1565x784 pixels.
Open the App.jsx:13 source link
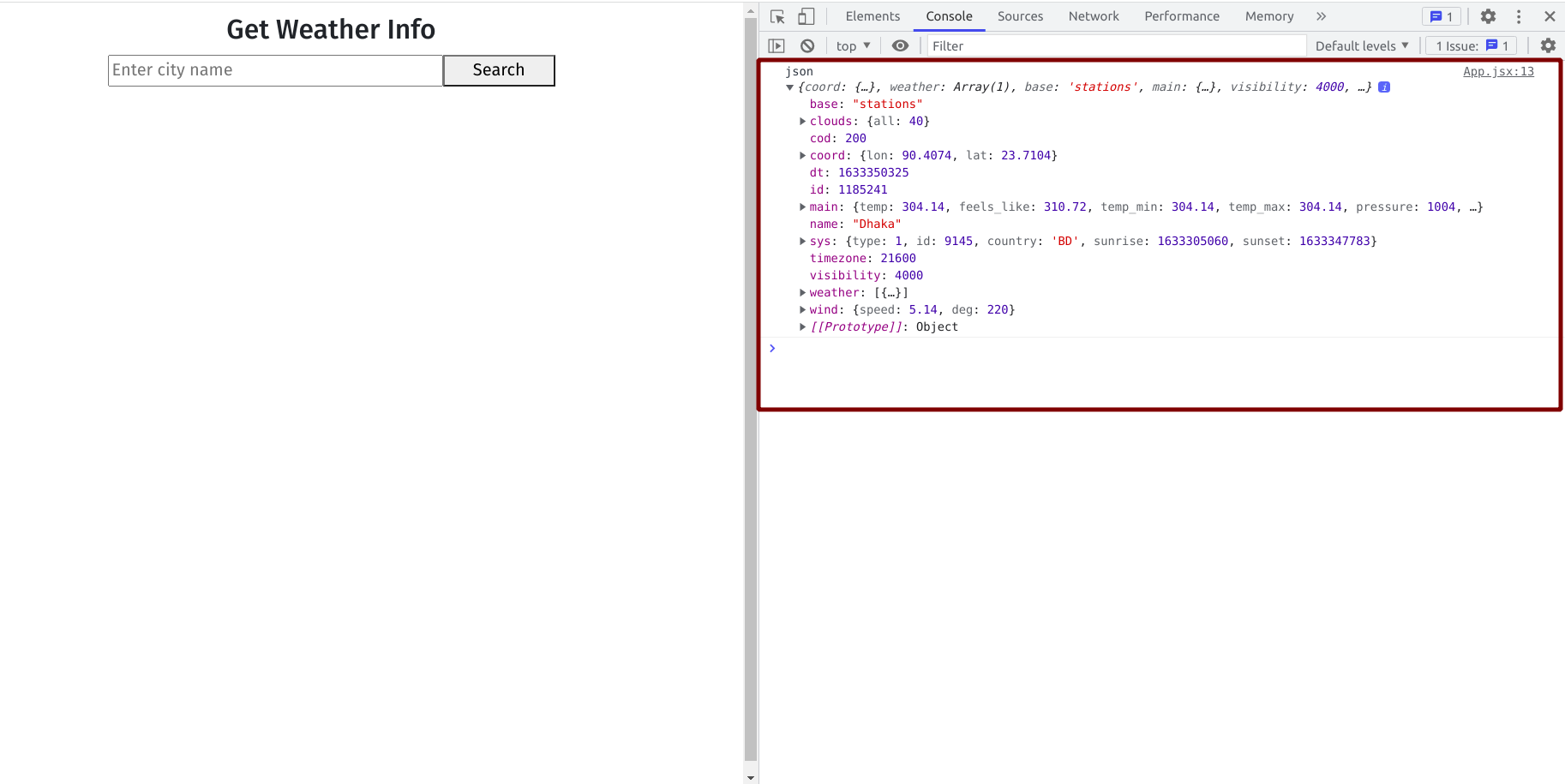(x=1498, y=71)
